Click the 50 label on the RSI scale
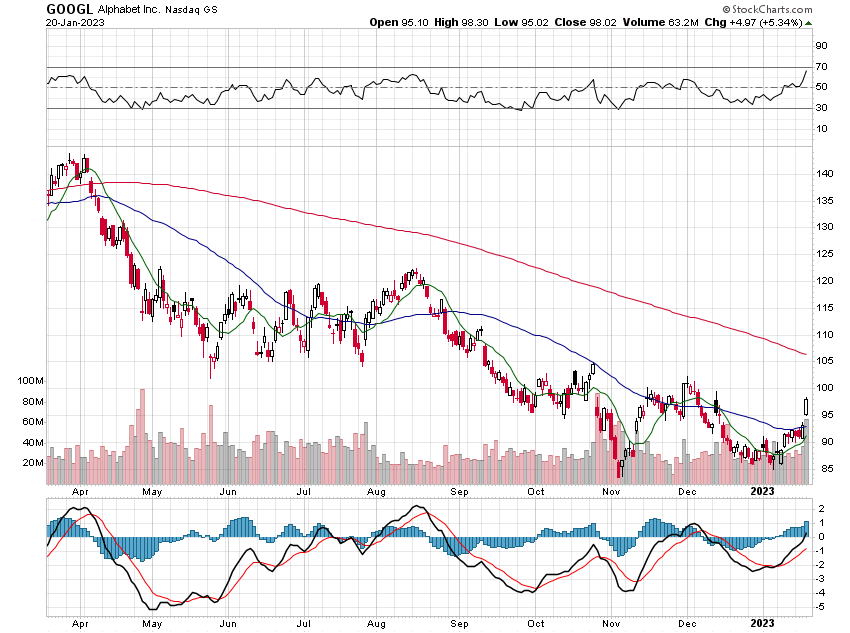Screen dimensions: 850x633 tap(822, 87)
